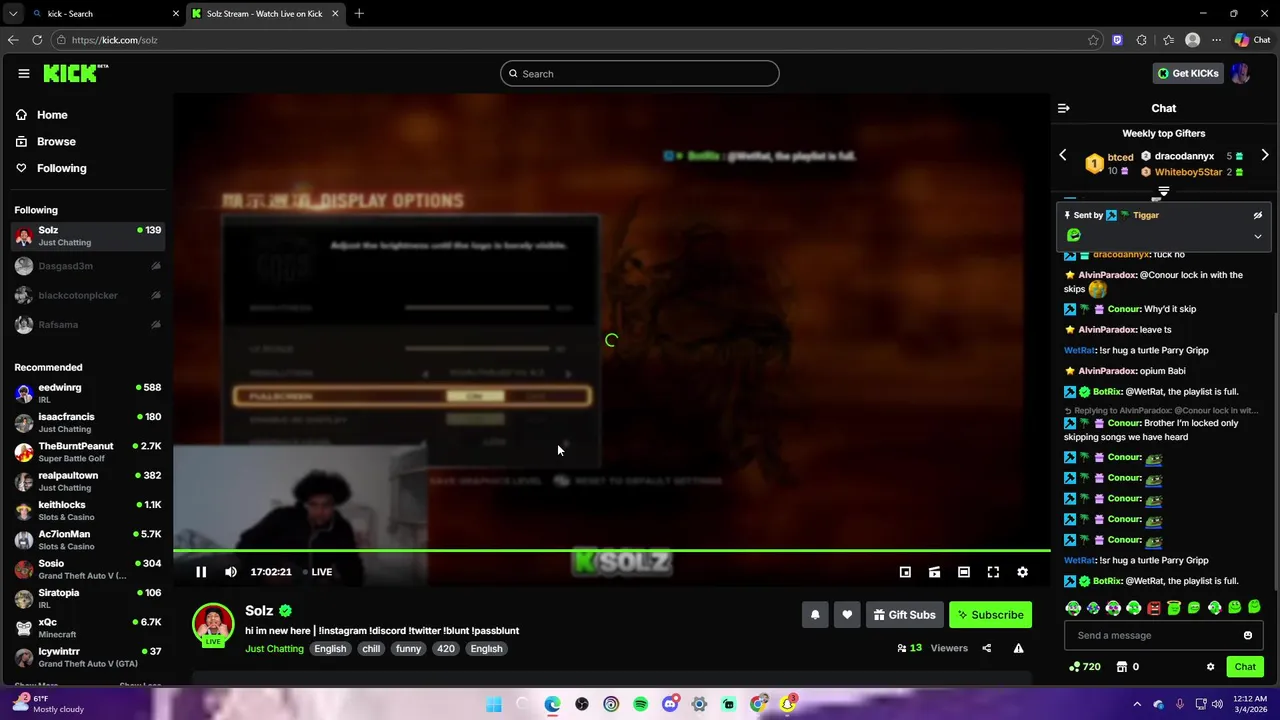Viewport: 1280px width, 720px height.
Task: Click the red angry emote quick-pick
Action: click(x=1154, y=608)
